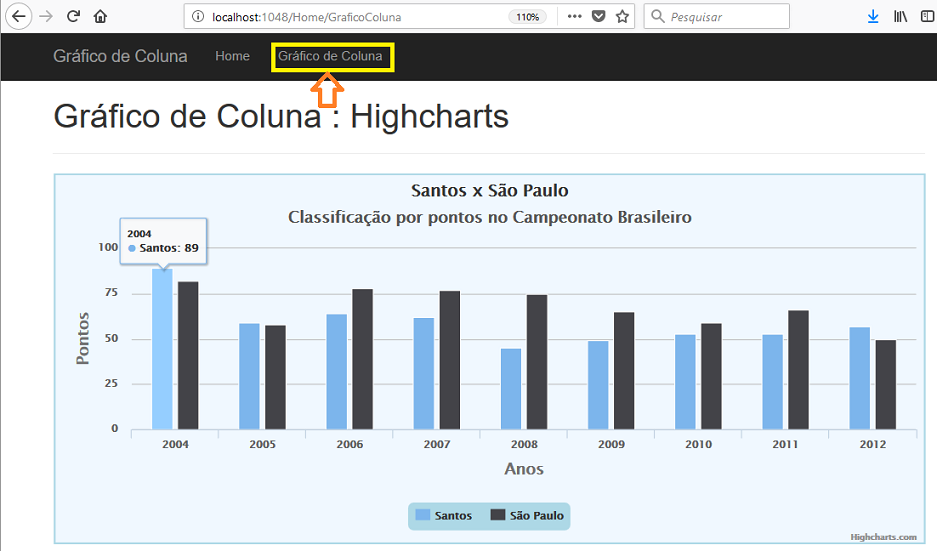Viewport: 937px width, 551px height.
Task: Open the browser home page icon
Action: coord(100,16)
